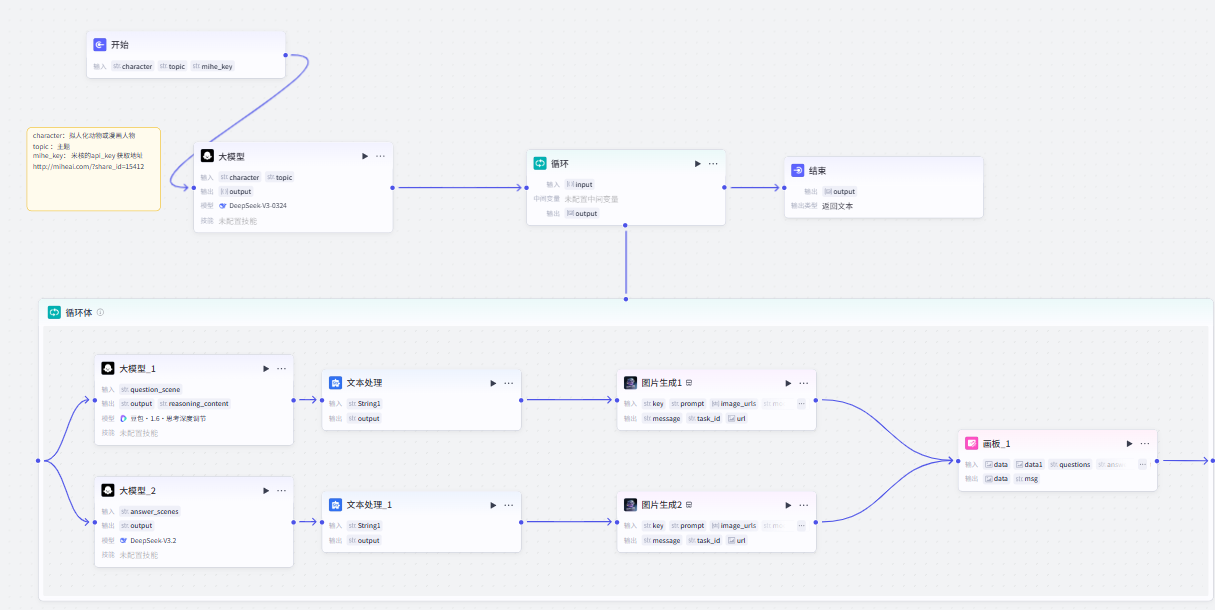Click the miheai.com URL in the note
Image resolution: width=1215 pixels, height=610 pixels.
coord(88,167)
